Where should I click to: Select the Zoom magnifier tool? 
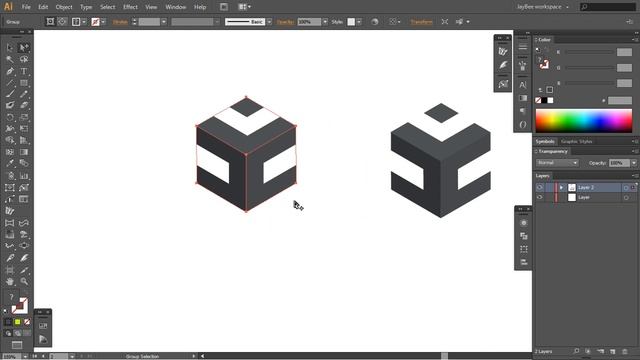pos(24,282)
